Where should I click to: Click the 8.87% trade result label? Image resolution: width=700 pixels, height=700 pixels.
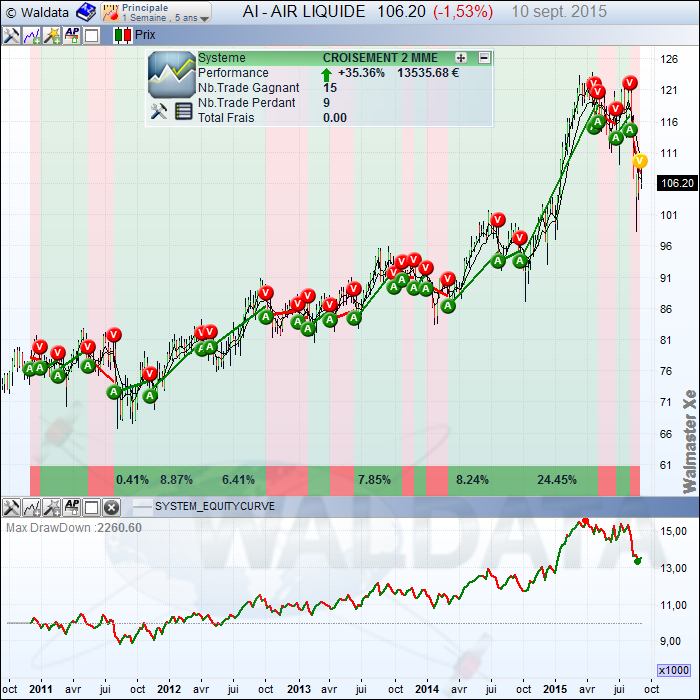click(x=176, y=480)
